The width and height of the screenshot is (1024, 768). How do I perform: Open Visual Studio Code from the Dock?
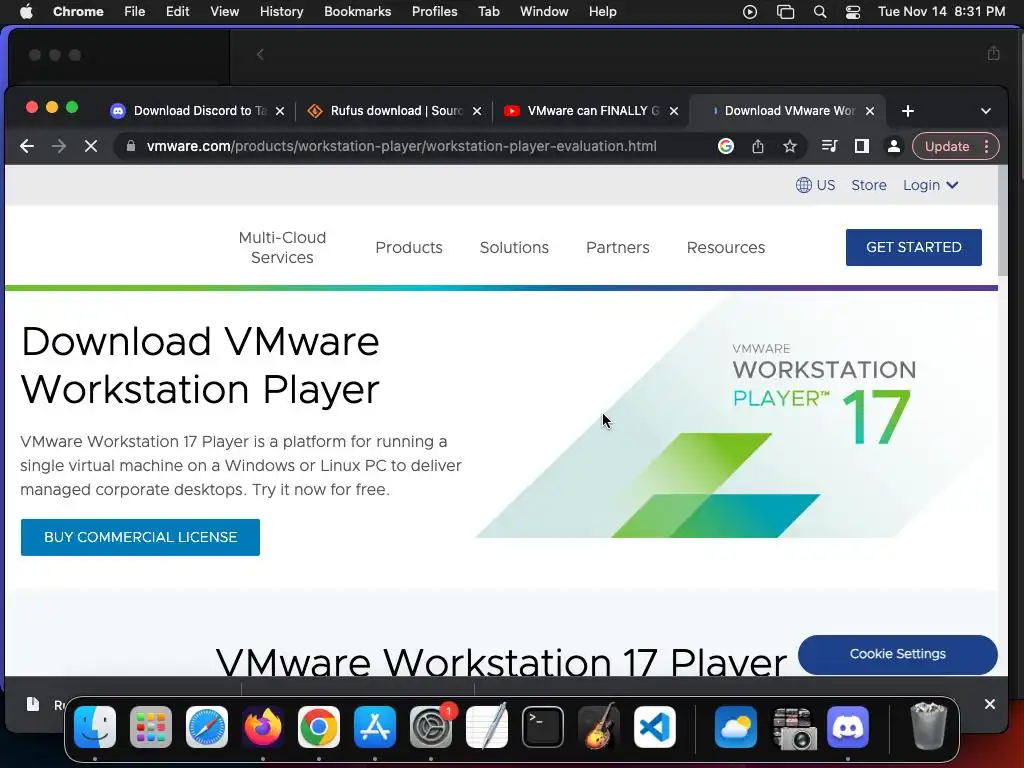[x=654, y=727]
